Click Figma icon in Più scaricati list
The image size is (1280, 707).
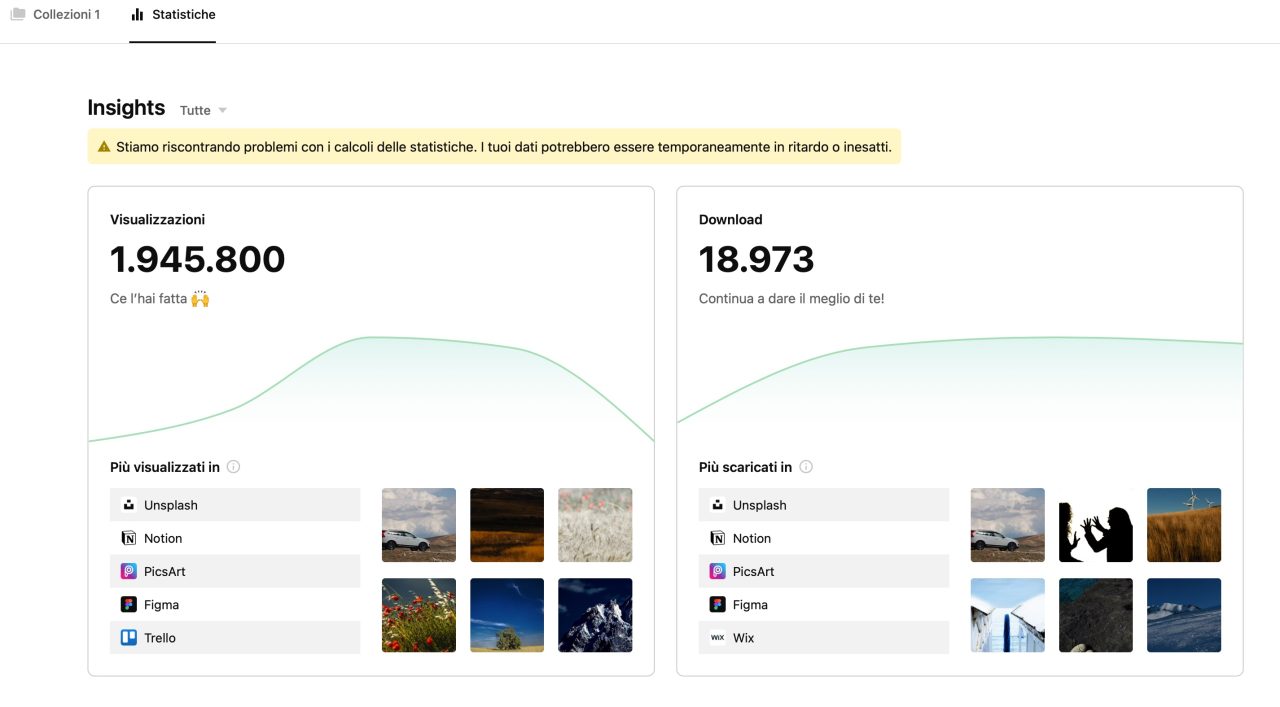[x=717, y=604]
